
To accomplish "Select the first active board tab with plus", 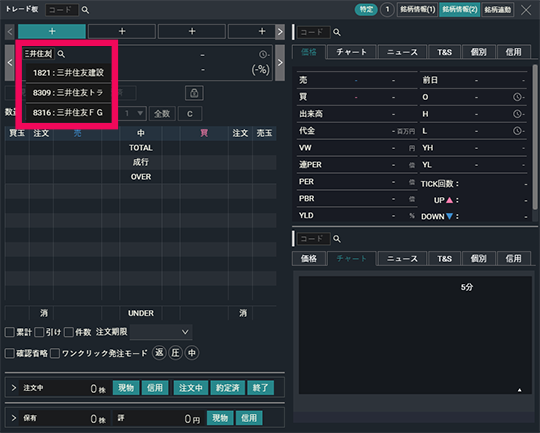I will 52,31.
